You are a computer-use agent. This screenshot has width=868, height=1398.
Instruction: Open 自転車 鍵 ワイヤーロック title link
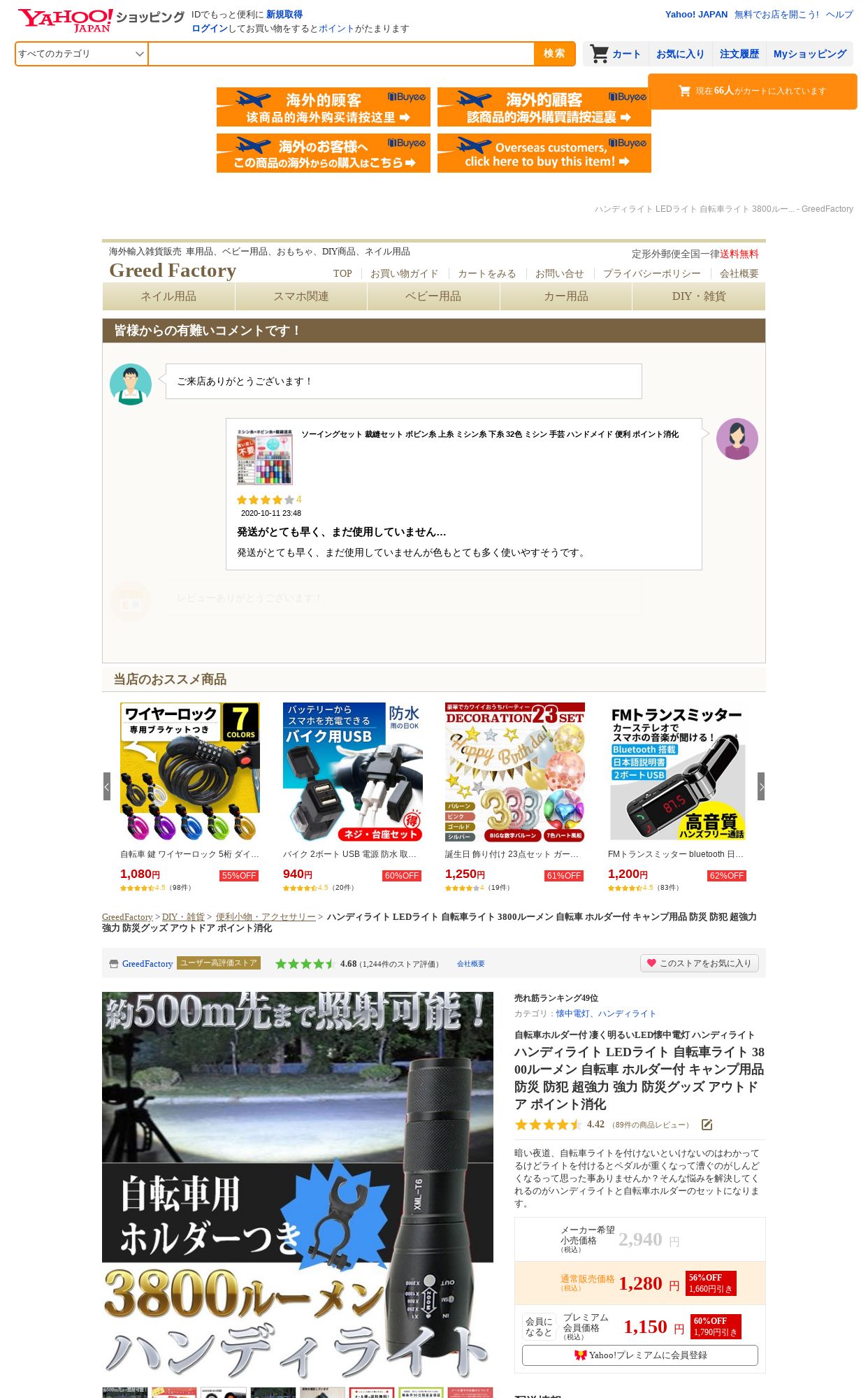pos(190,854)
